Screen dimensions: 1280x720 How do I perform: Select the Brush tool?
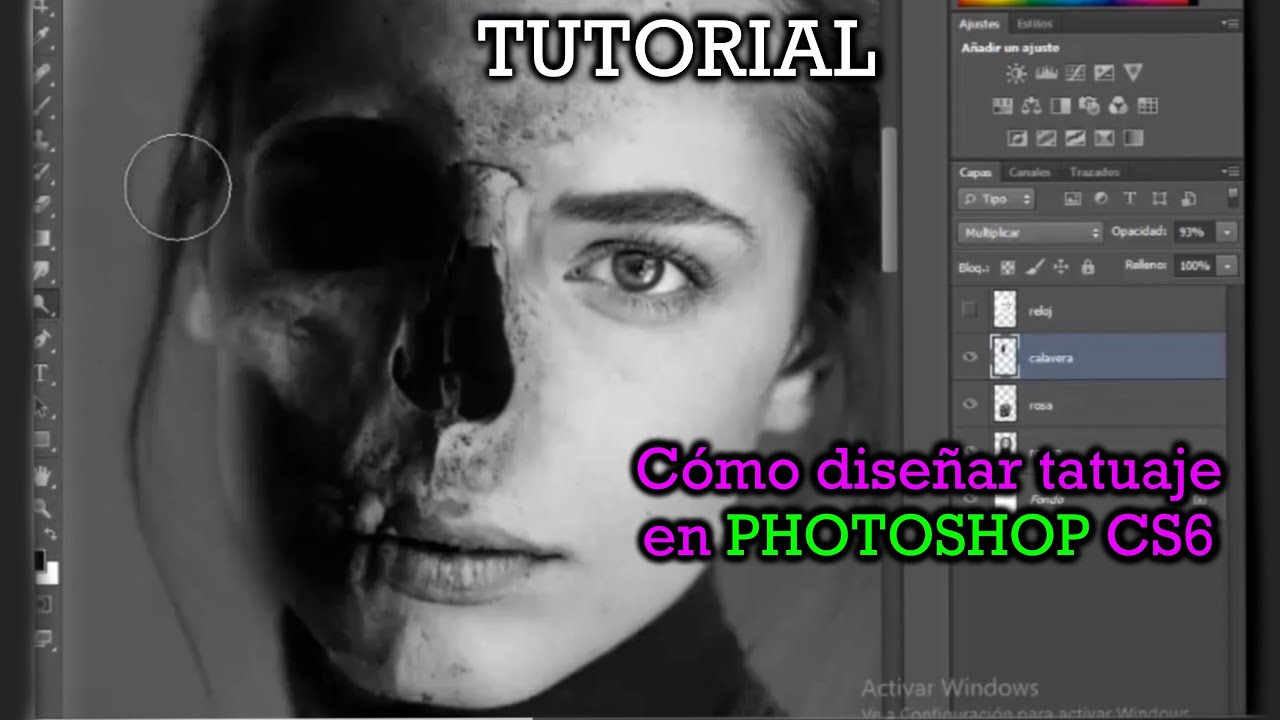(44, 104)
